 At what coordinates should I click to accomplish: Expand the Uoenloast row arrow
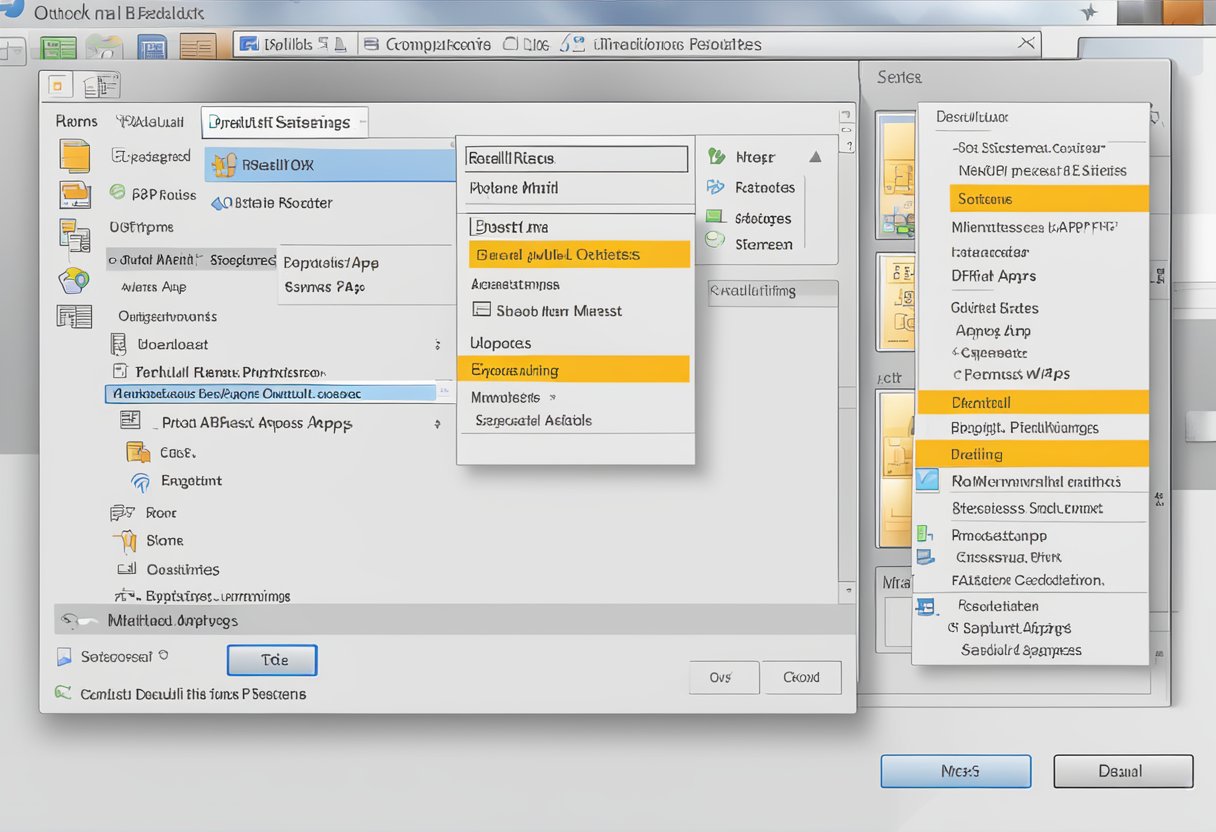point(437,345)
